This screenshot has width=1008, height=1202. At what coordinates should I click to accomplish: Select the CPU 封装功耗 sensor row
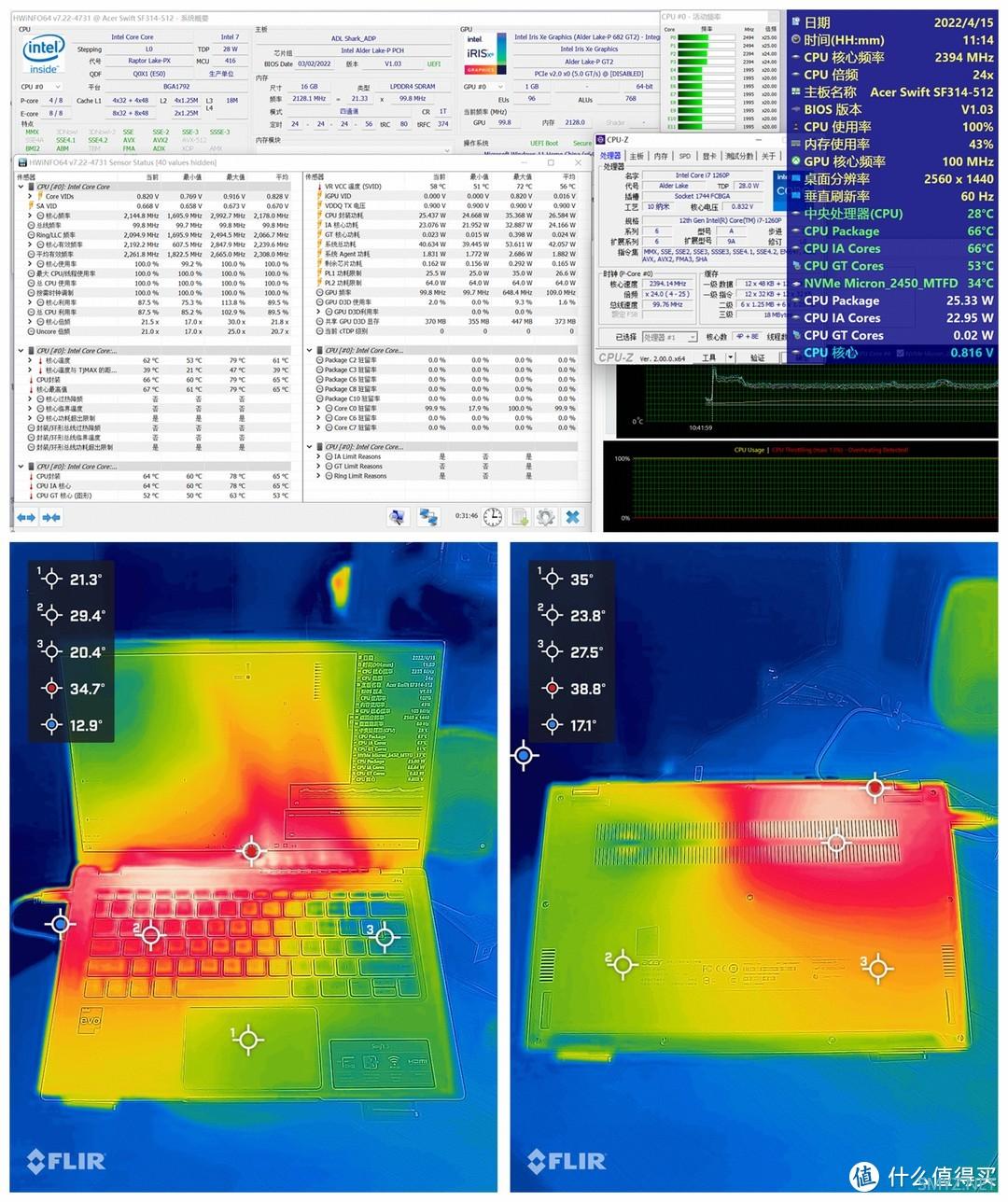coord(446,216)
